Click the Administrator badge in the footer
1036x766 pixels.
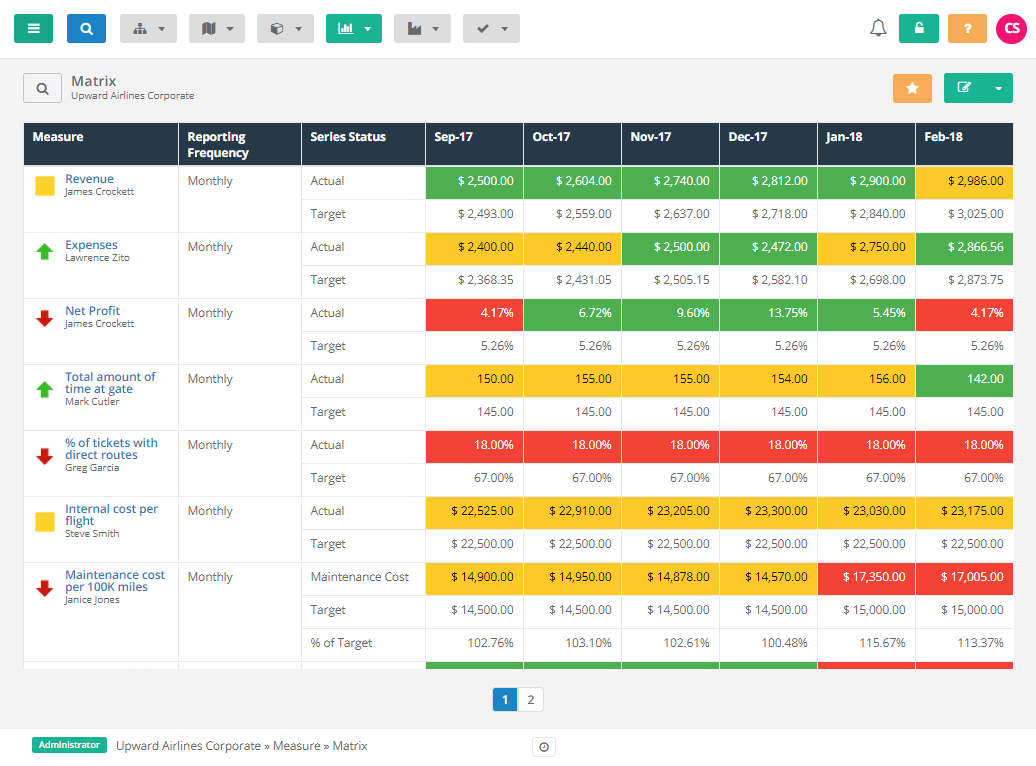69,746
